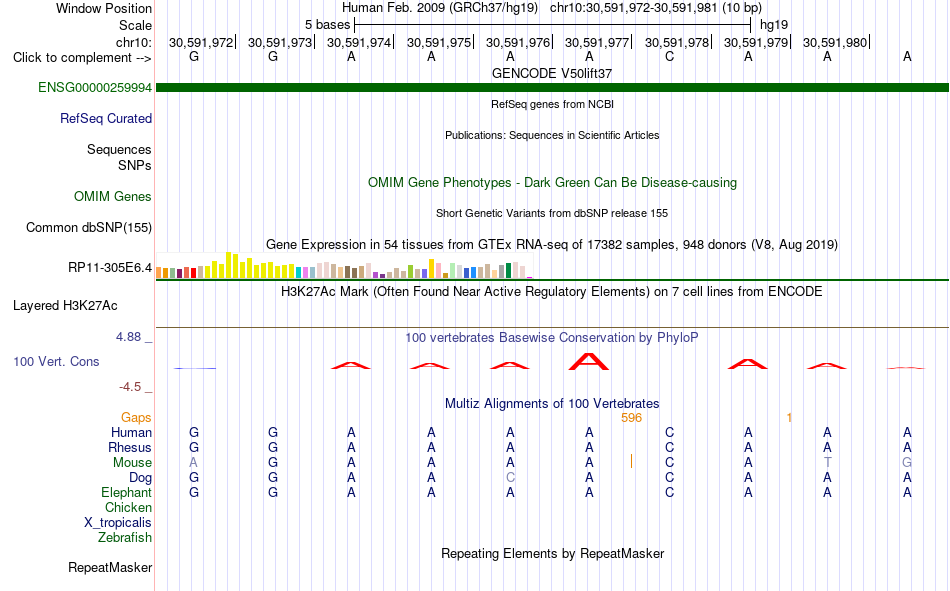
Task: Click the 596 gap count
Action: click(x=631, y=418)
